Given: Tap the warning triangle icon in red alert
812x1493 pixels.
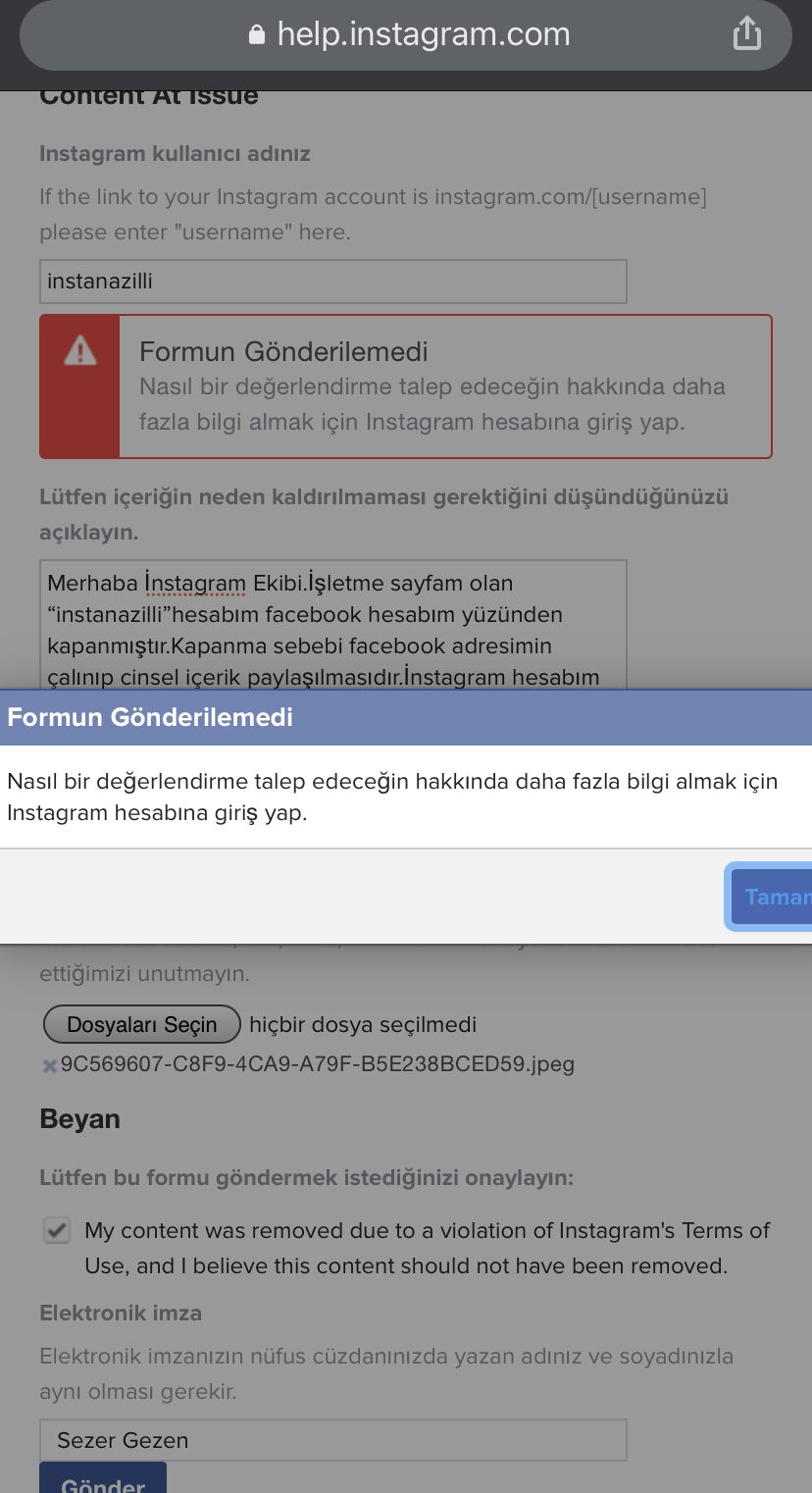Looking at the screenshot, I should tap(79, 350).
